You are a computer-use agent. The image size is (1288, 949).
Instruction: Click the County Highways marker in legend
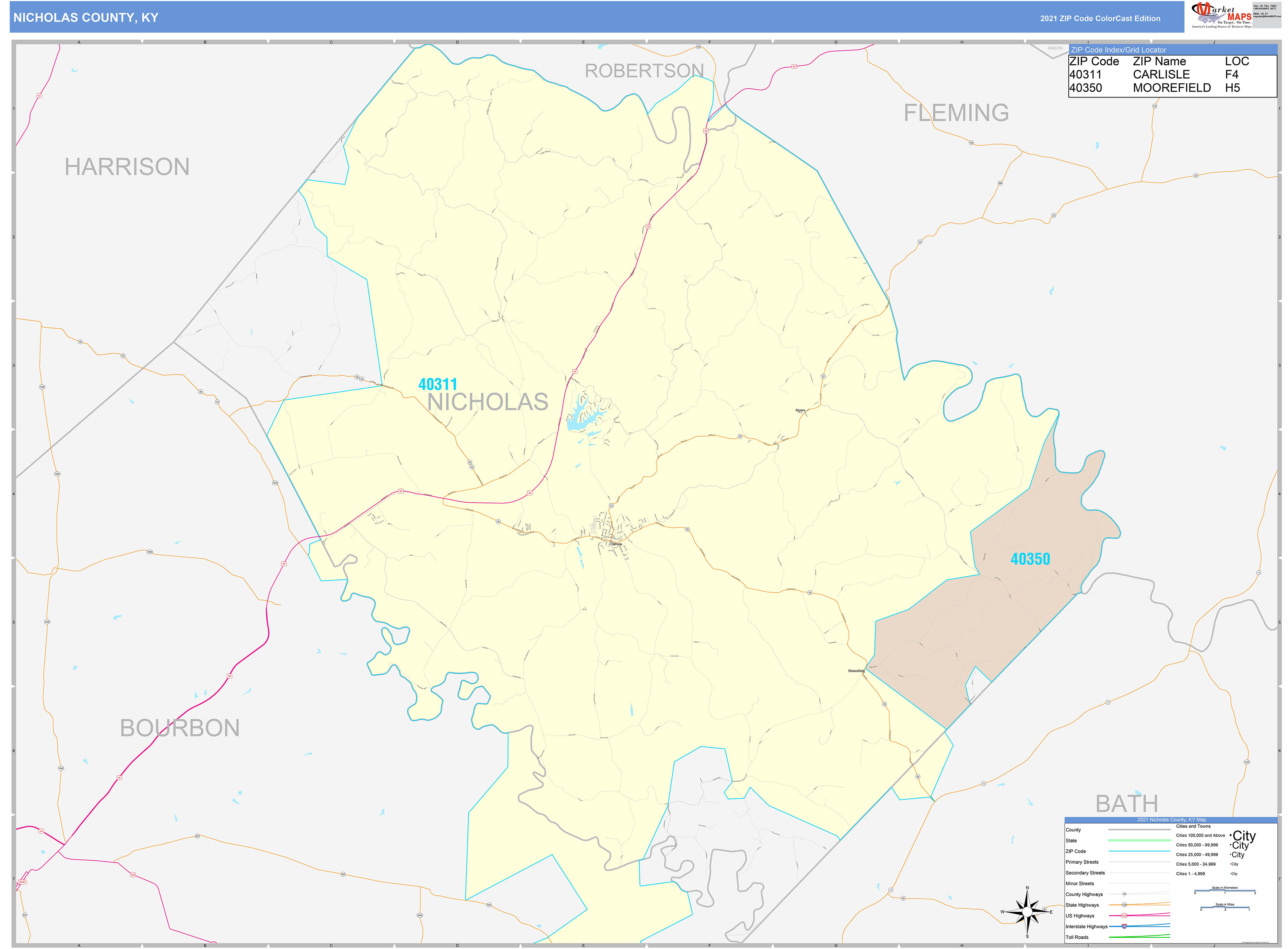1124,894
